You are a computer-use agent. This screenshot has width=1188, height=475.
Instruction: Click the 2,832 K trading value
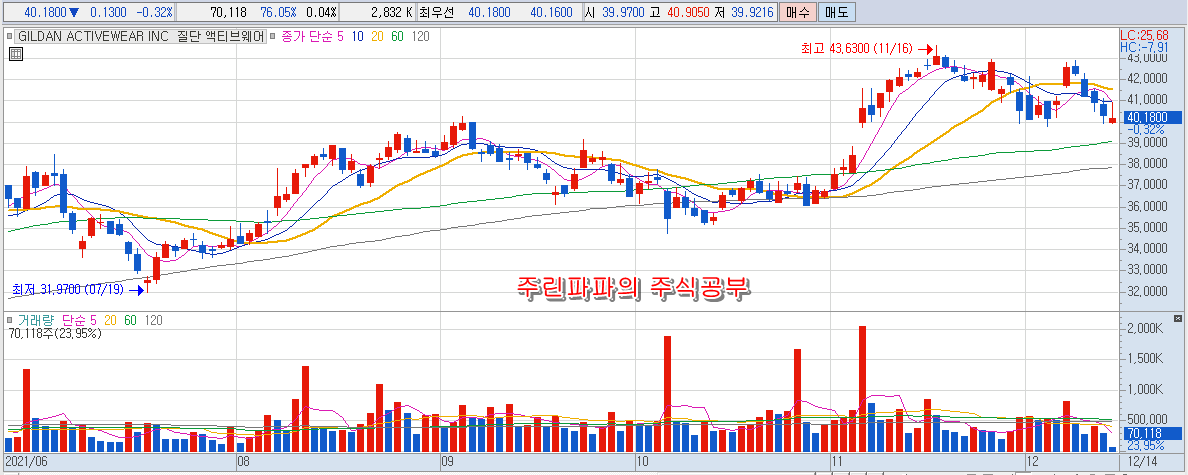(392, 12)
